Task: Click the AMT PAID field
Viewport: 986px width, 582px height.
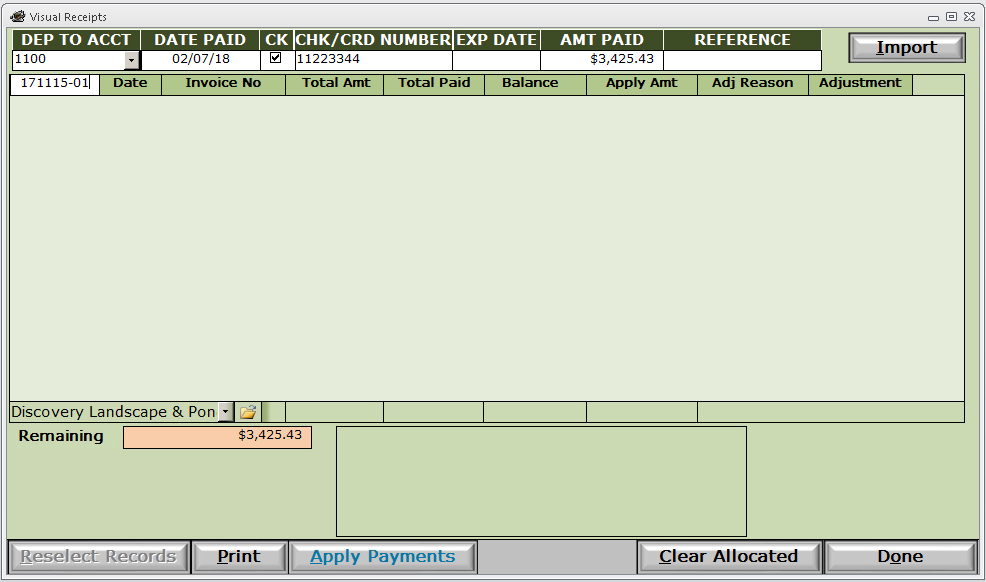Action: (602, 60)
